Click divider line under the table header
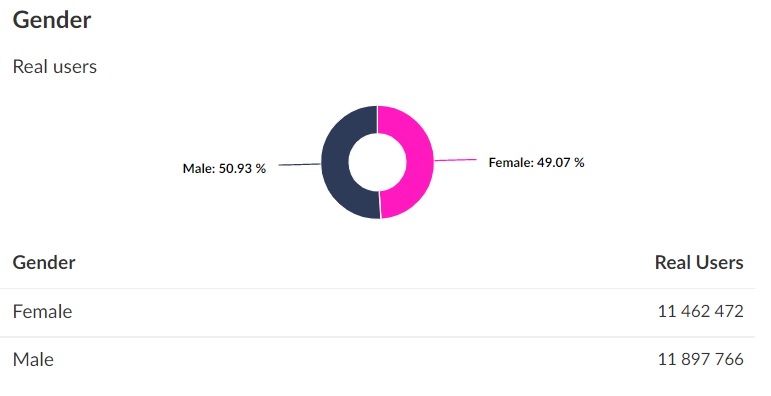771x396 pixels. (377, 289)
